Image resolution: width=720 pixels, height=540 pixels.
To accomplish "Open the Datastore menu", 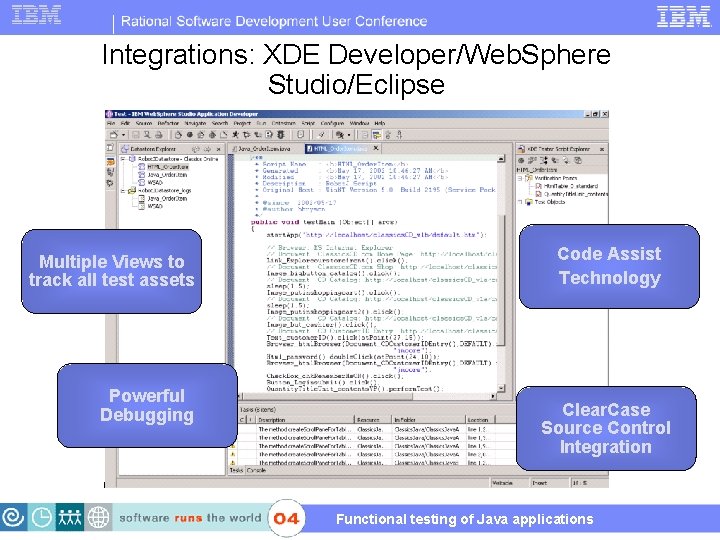I will coord(284,123).
